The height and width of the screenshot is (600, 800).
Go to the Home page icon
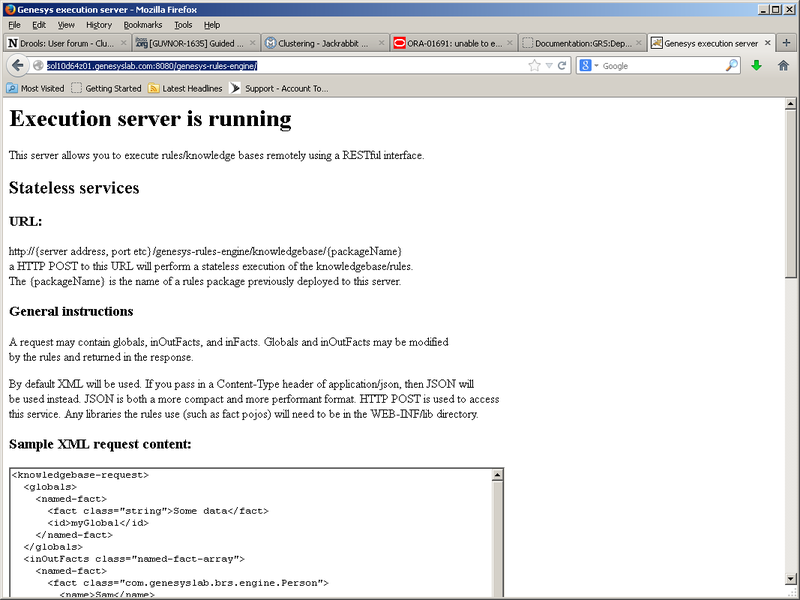pyautogui.click(x=783, y=65)
